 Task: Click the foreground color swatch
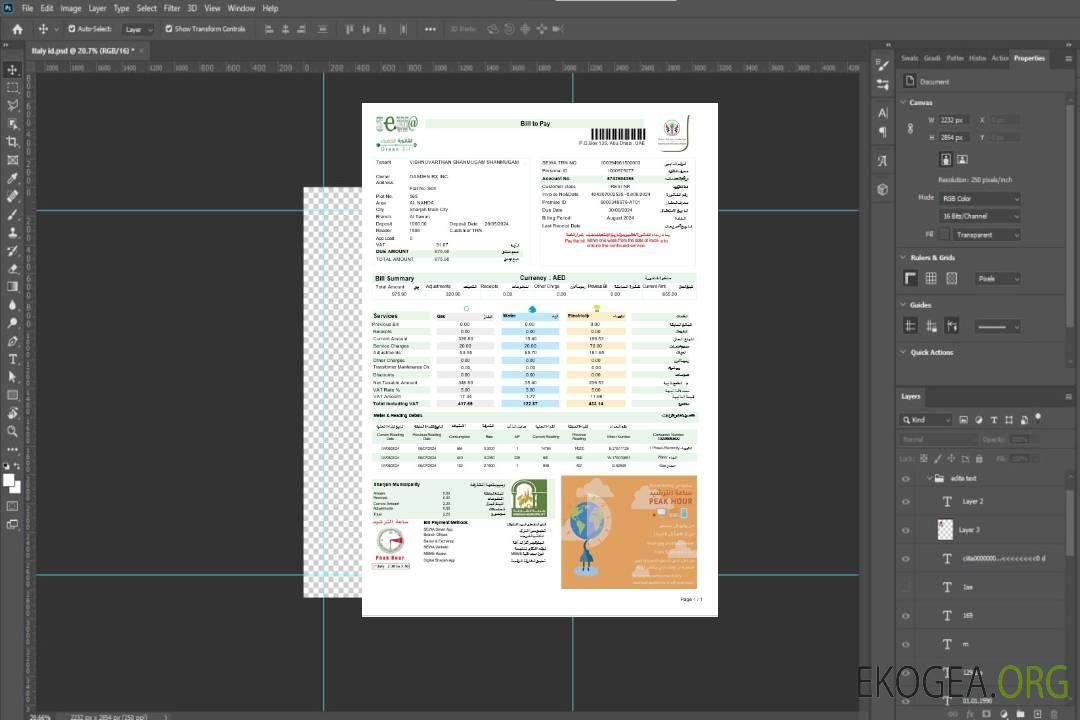tap(9, 480)
